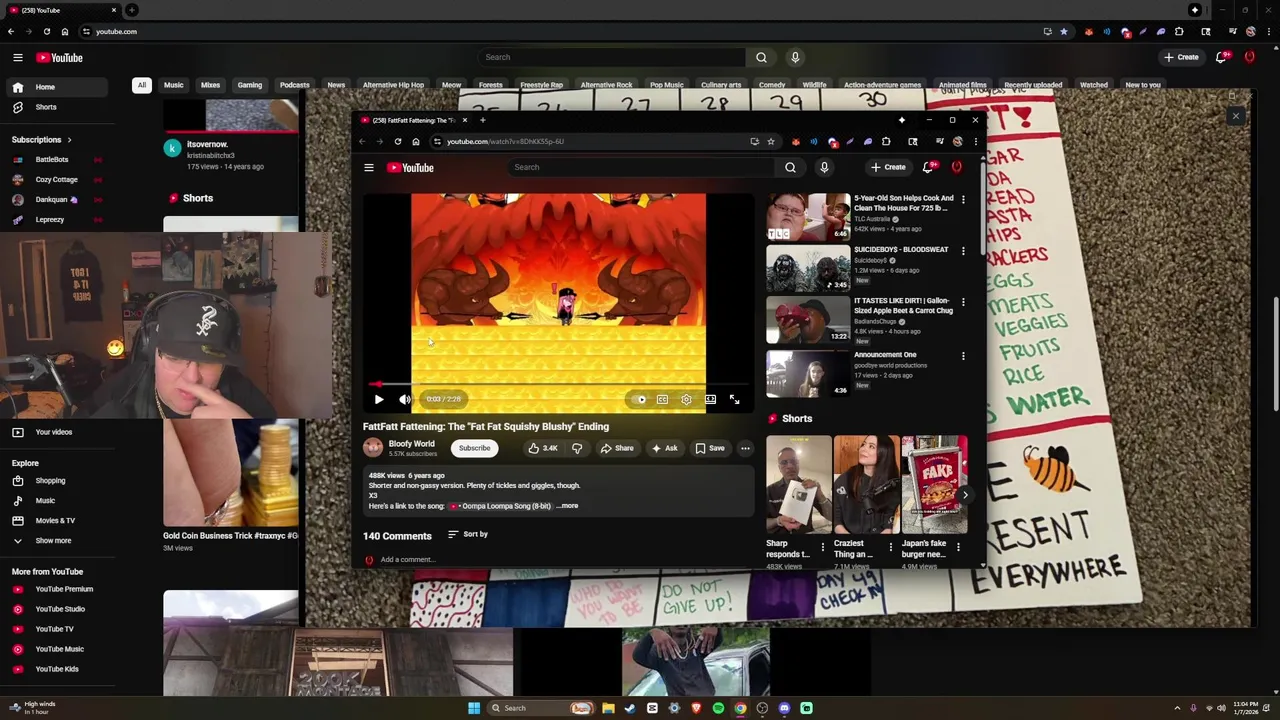The image size is (1280, 720).
Task: Open the Oompa Loompa Song (8-bit) link
Action: tap(501, 506)
